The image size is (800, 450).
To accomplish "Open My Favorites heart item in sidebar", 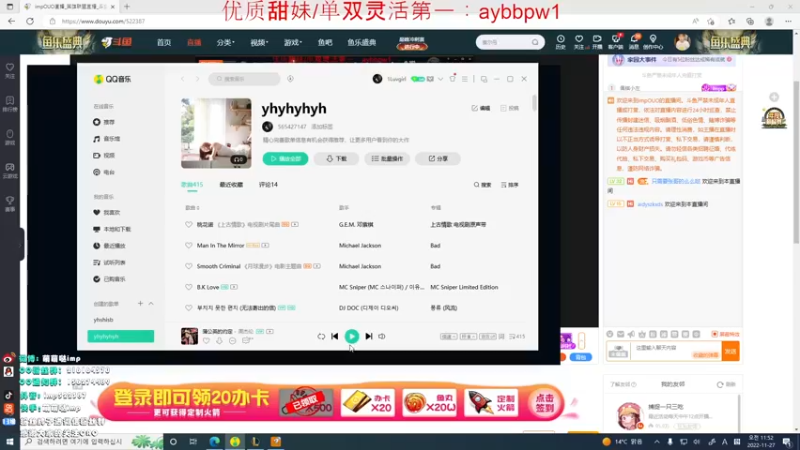I will click(x=107, y=212).
